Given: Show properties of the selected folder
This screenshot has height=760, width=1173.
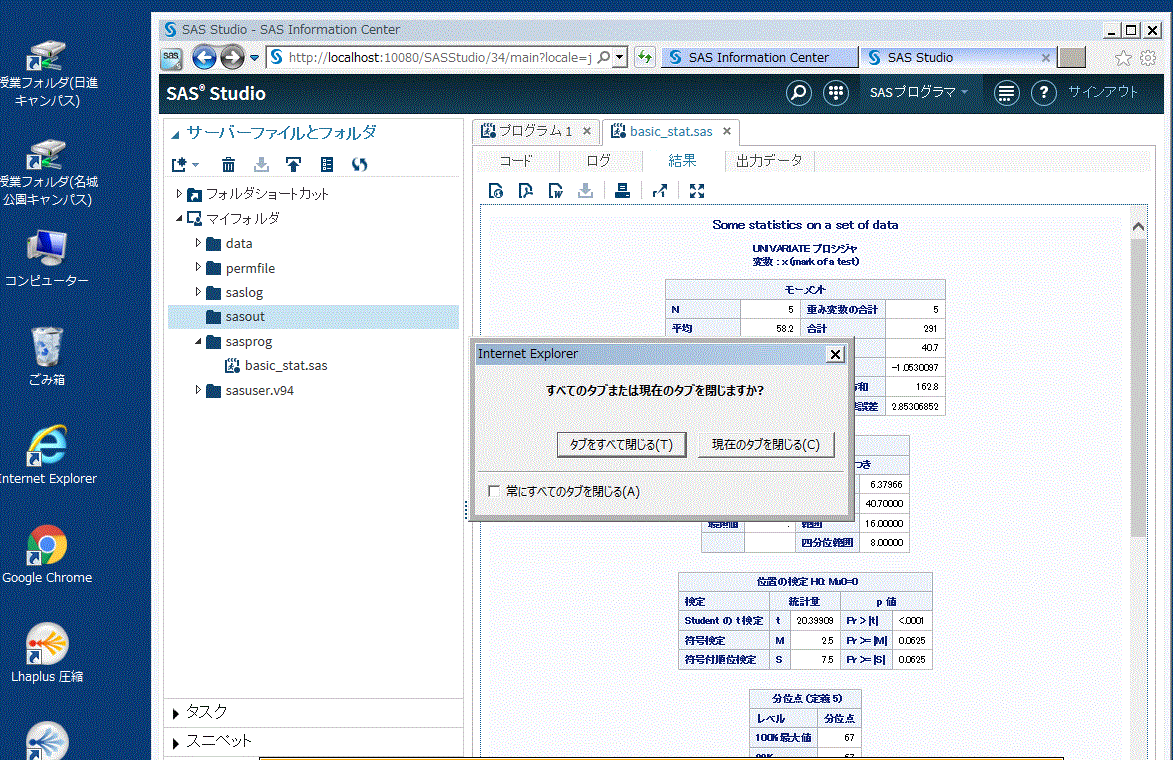Looking at the screenshot, I should [327, 165].
